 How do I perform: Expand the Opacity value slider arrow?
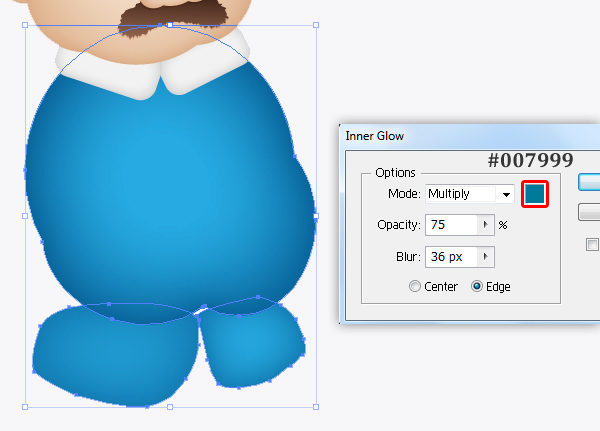coord(486,225)
